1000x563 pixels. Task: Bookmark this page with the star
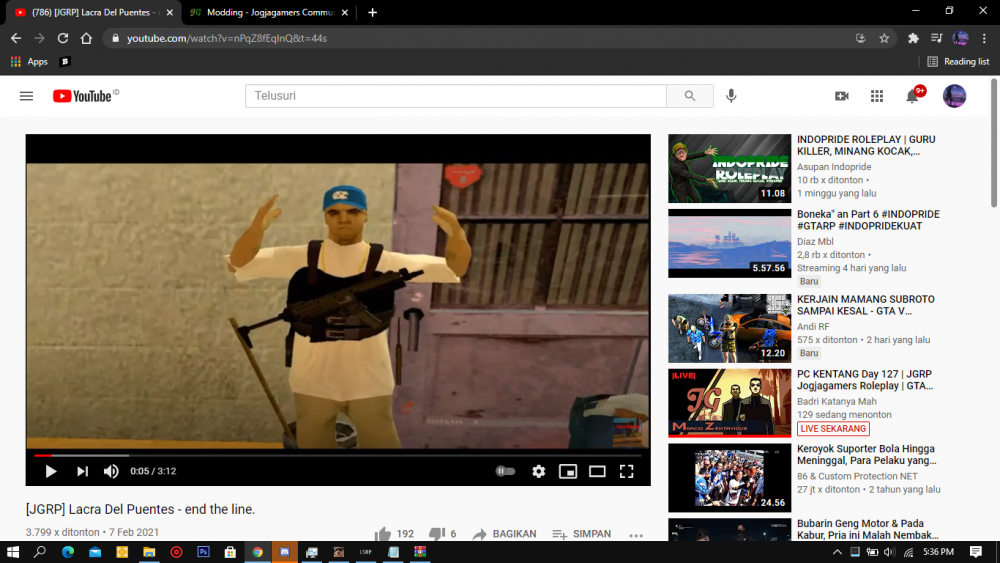coord(884,38)
